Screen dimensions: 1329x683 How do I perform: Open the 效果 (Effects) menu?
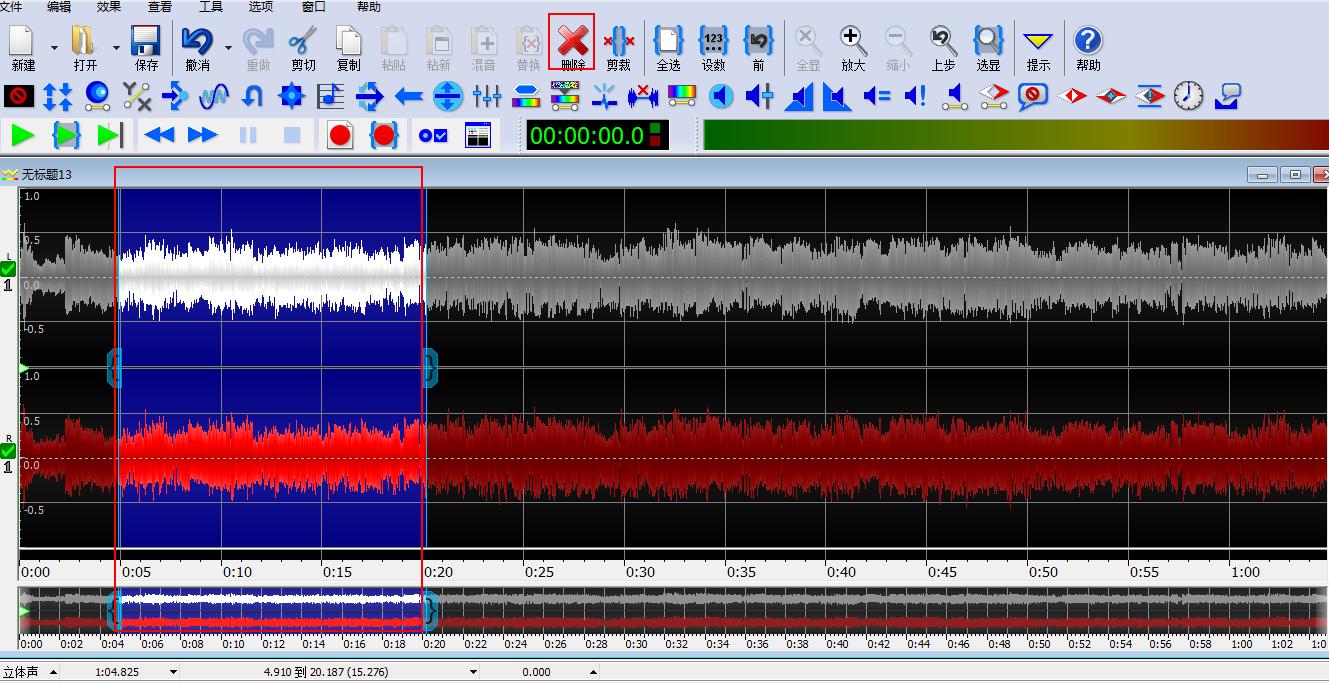[109, 7]
